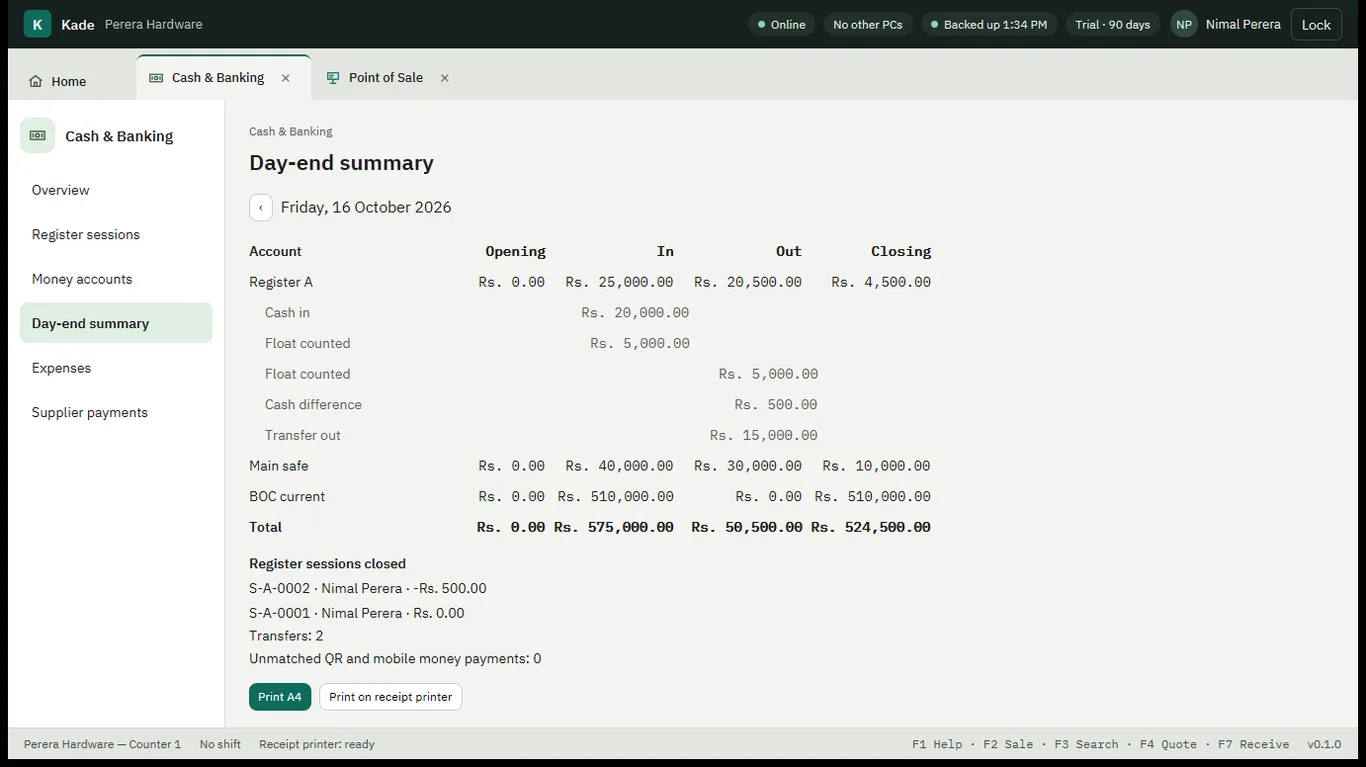The height and width of the screenshot is (767, 1366).
Task: Click Print on receipt printer
Action: [x=391, y=697]
